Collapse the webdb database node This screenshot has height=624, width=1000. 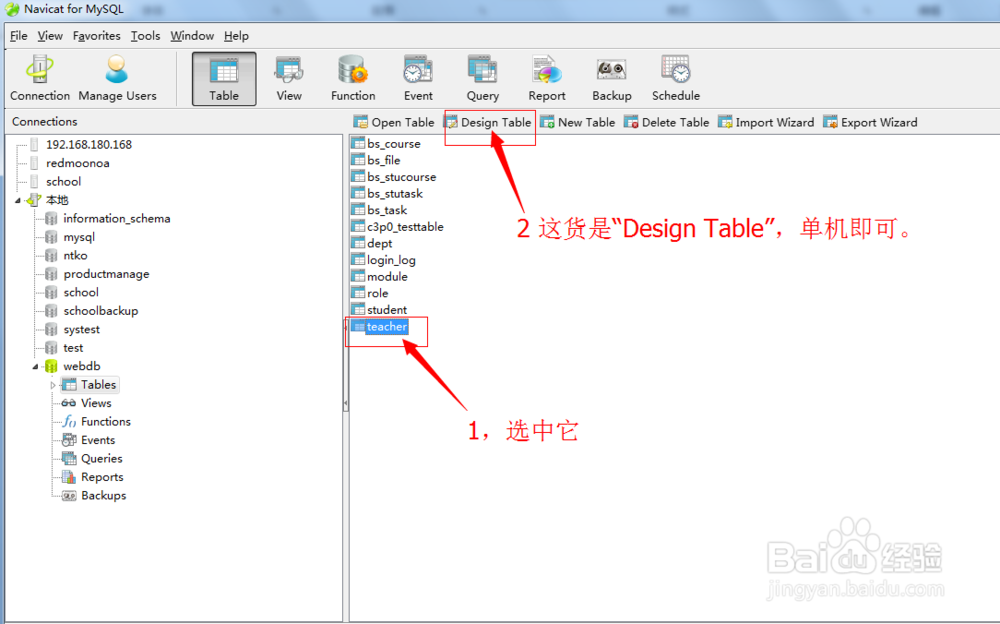pos(35,366)
